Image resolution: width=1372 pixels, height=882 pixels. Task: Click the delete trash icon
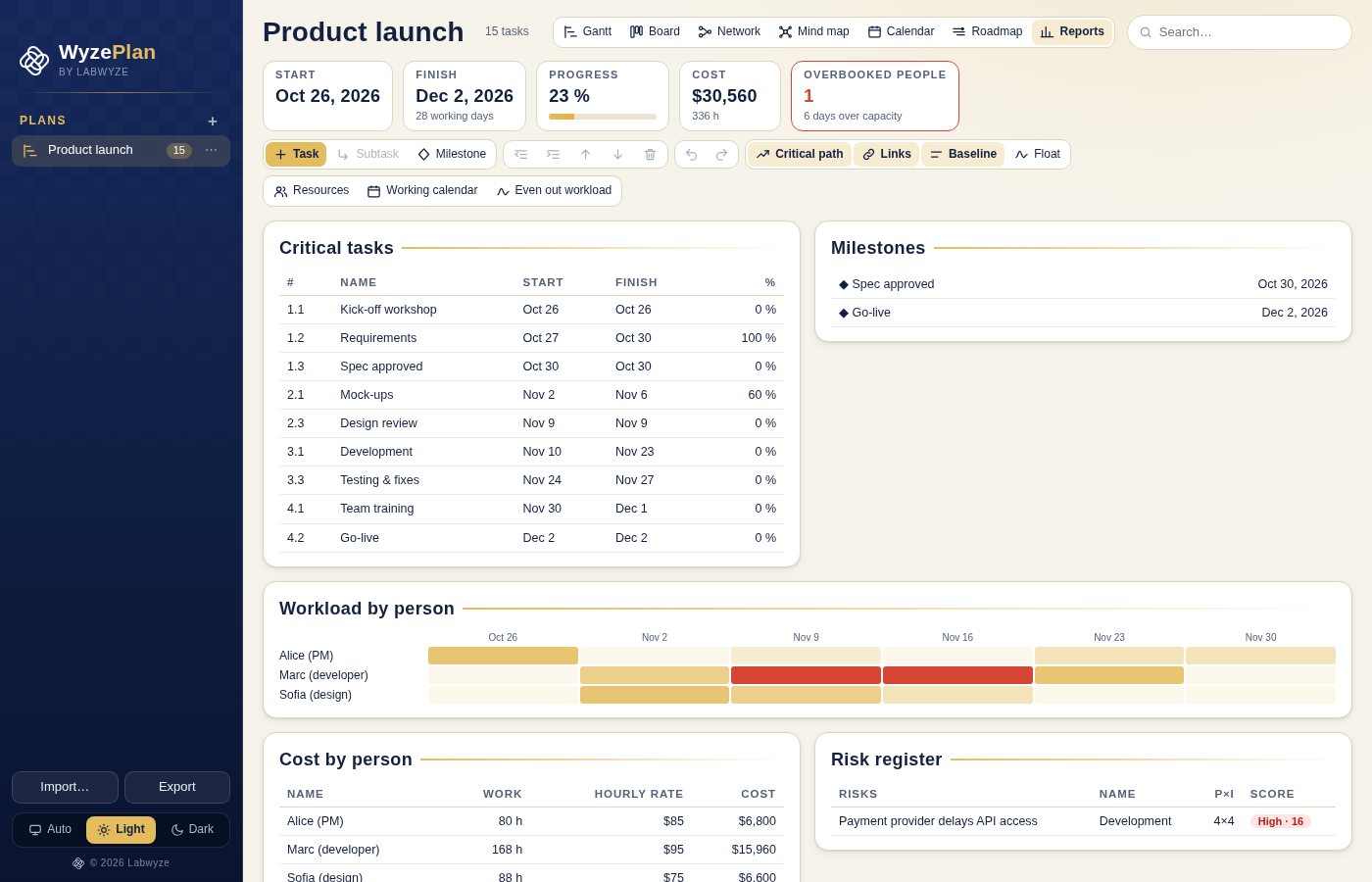(x=651, y=155)
